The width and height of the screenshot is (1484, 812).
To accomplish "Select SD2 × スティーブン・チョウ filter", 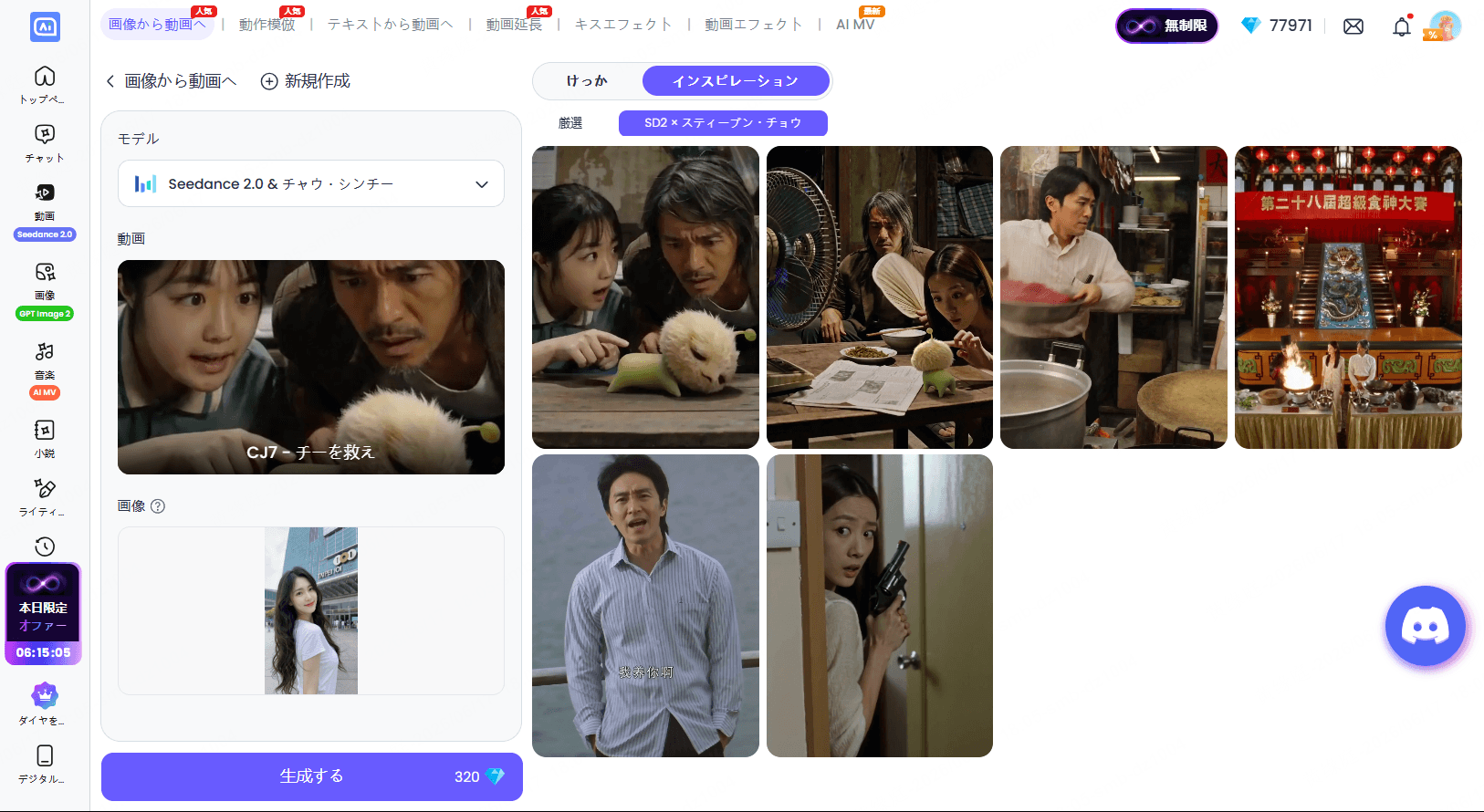I will click(x=723, y=123).
